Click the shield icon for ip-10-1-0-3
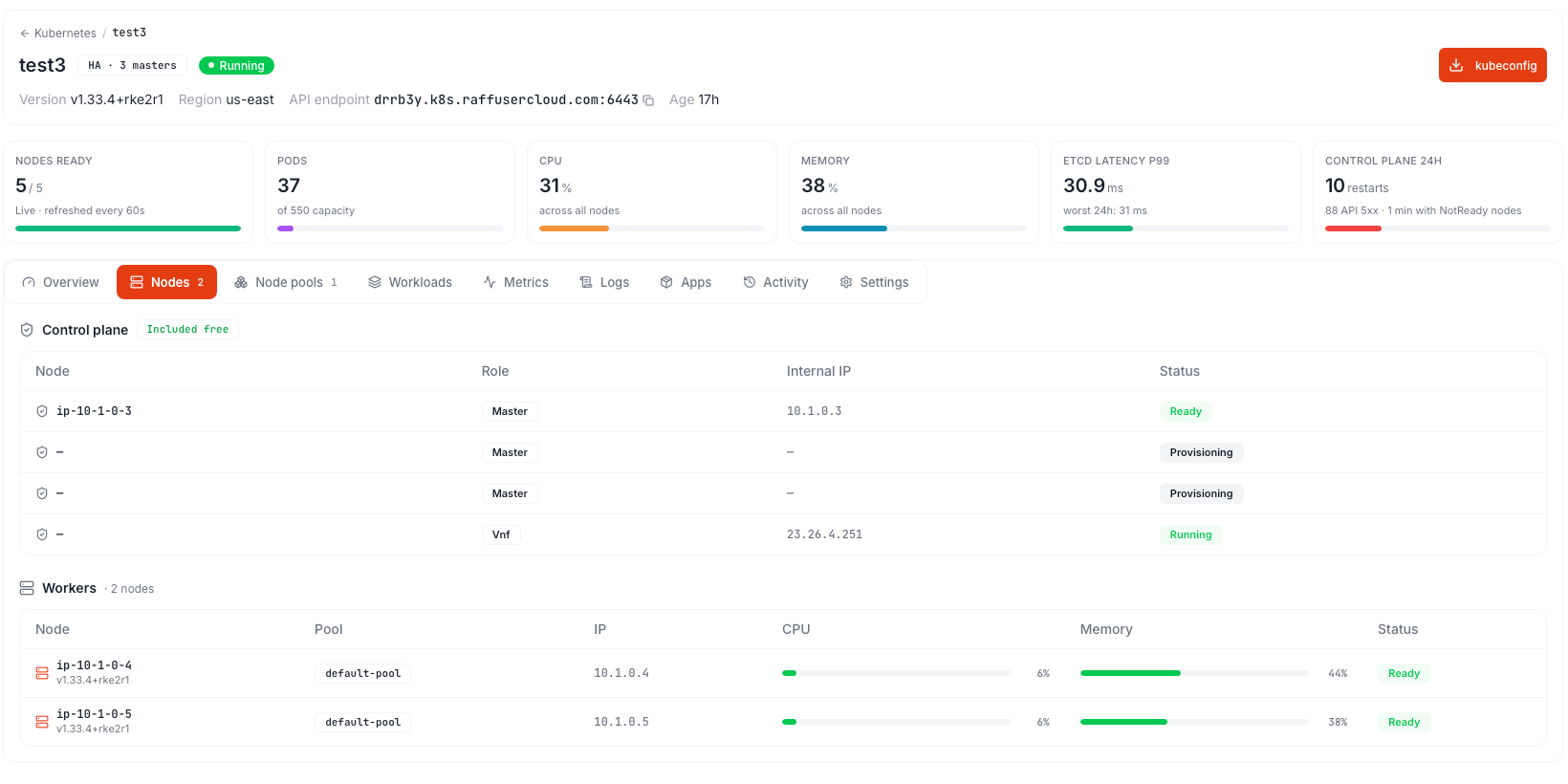Viewport: 1568px width, 784px height. (42, 411)
